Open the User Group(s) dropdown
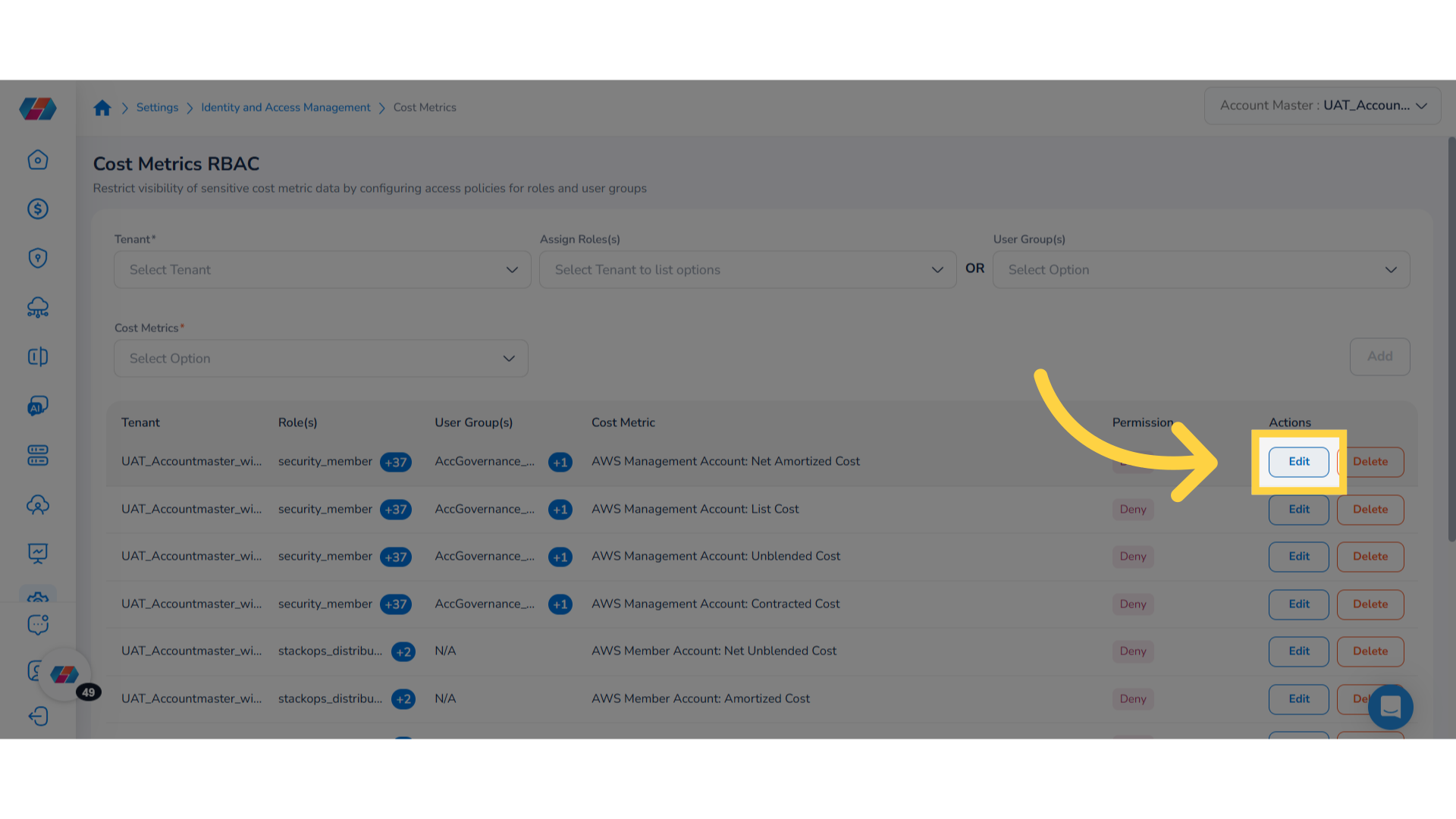 [x=1201, y=270]
